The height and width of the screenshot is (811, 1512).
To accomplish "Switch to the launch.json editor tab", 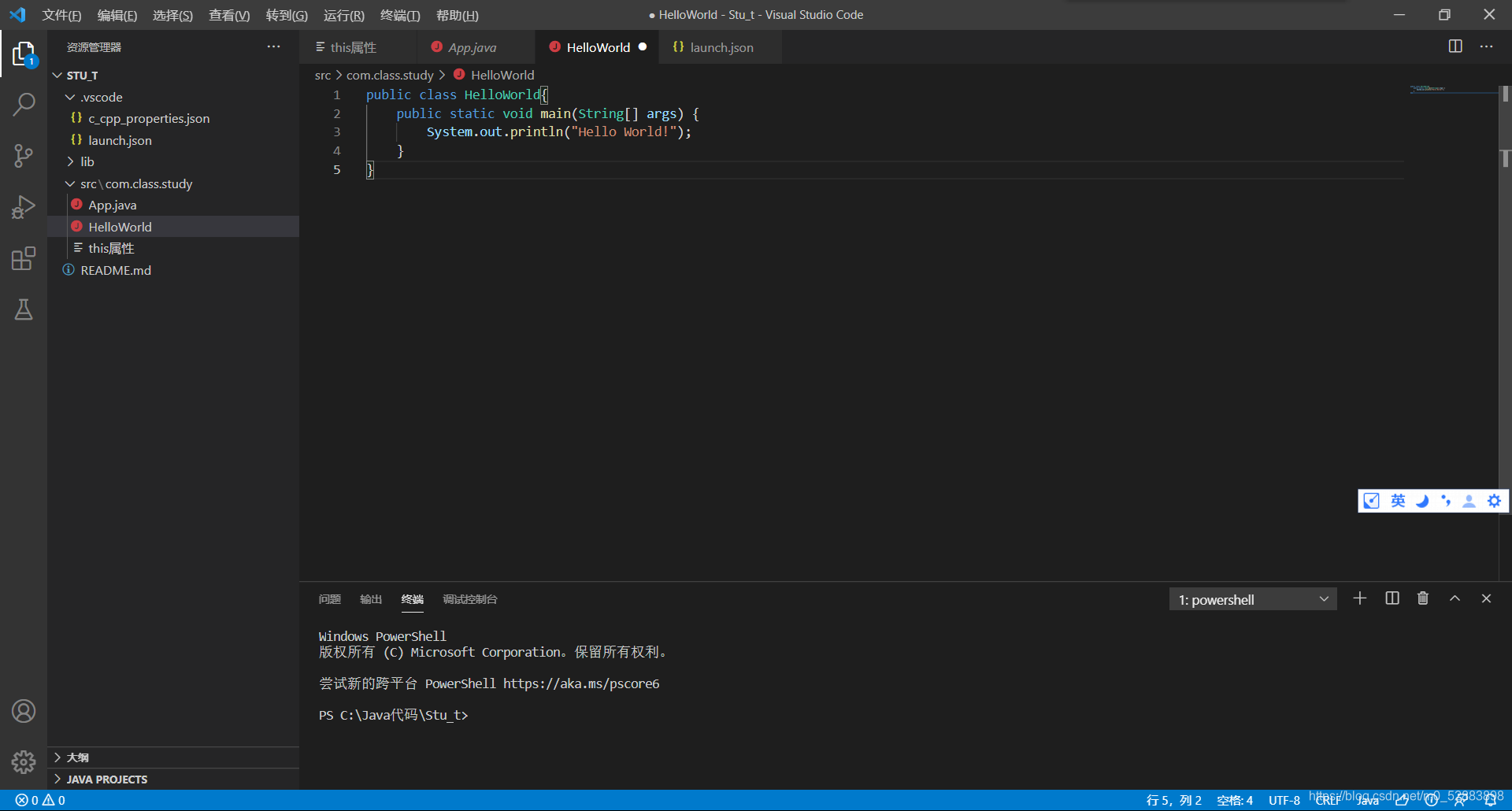I will 721,47.
